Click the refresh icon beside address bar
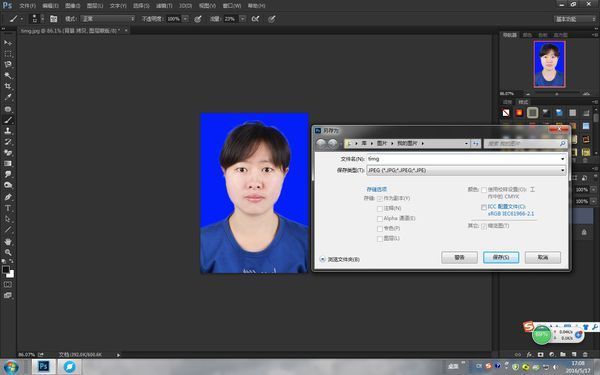This screenshot has height=375, width=600. [476, 143]
